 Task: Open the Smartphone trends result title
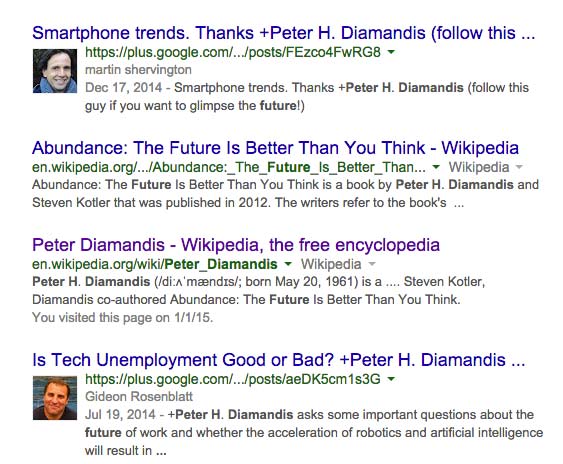pyautogui.click(x=284, y=33)
